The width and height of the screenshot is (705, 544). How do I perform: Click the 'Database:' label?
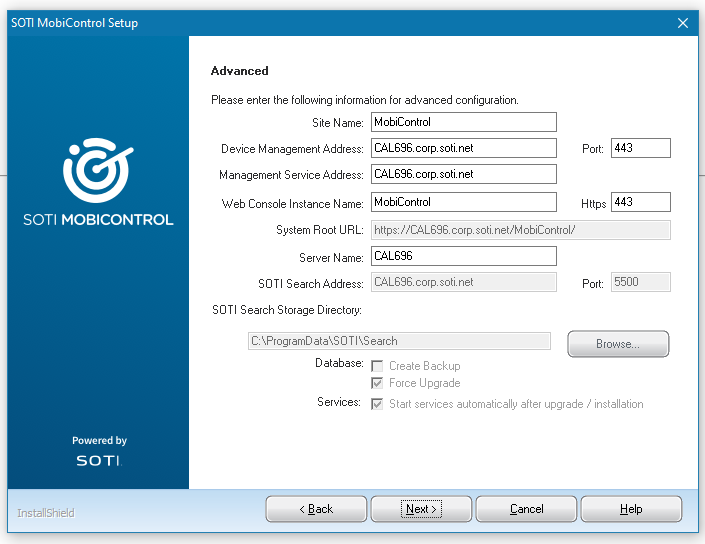point(339,363)
